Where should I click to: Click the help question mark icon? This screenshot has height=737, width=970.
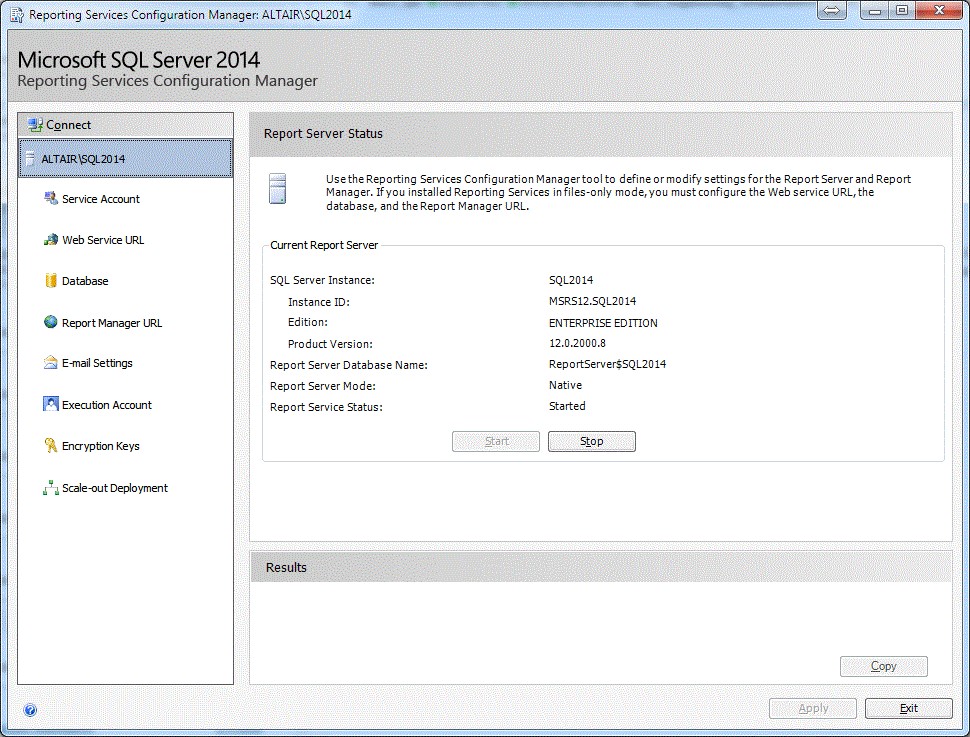(30, 709)
